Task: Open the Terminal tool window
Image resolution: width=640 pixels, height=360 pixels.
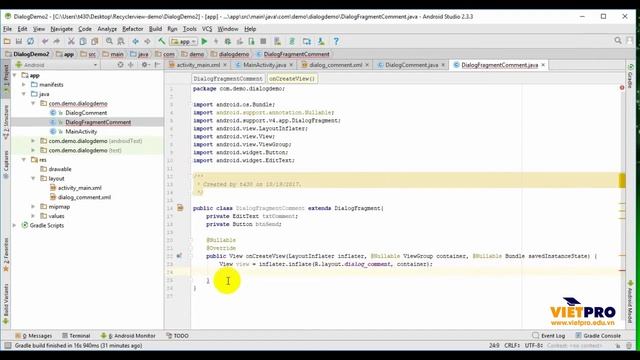Action: 76,336
